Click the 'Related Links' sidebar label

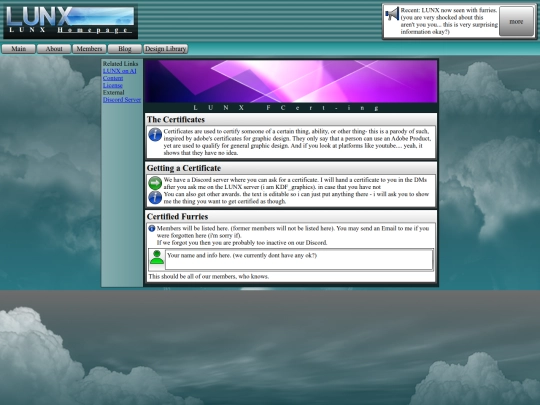pyautogui.click(x=120, y=63)
